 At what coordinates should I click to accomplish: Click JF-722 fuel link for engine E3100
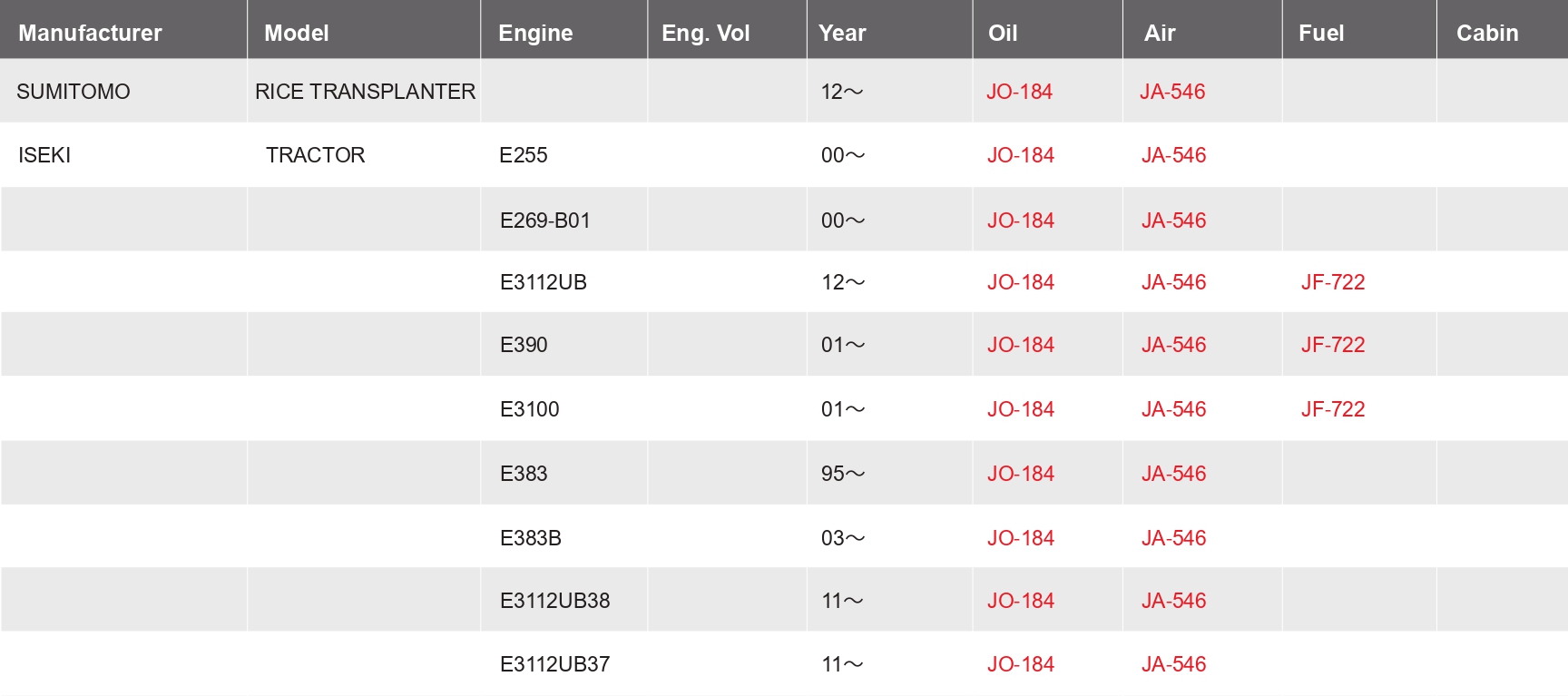[x=1332, y=409]
